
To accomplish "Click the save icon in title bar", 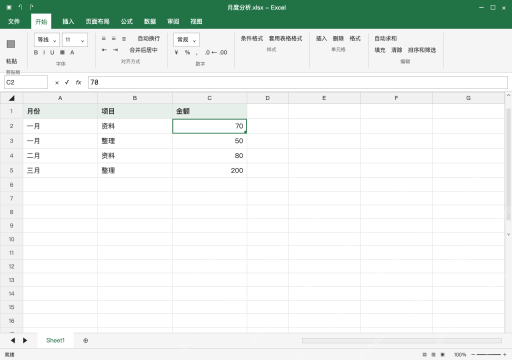I will pyautogui.click(x=9, y=7).
